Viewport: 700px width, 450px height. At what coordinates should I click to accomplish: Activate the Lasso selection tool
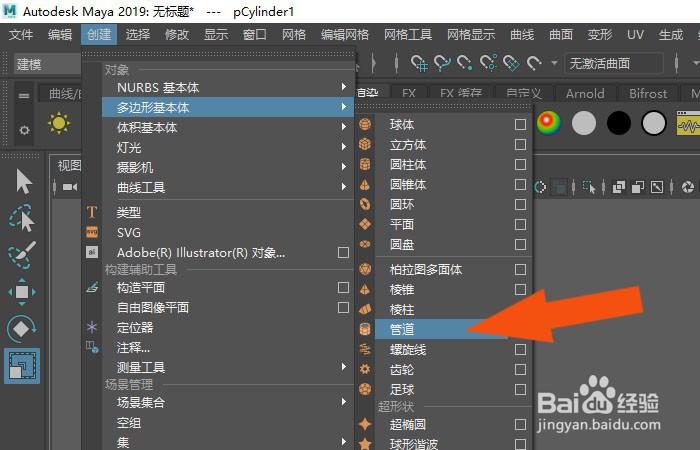pyautogui.click(x=21, y=219)
